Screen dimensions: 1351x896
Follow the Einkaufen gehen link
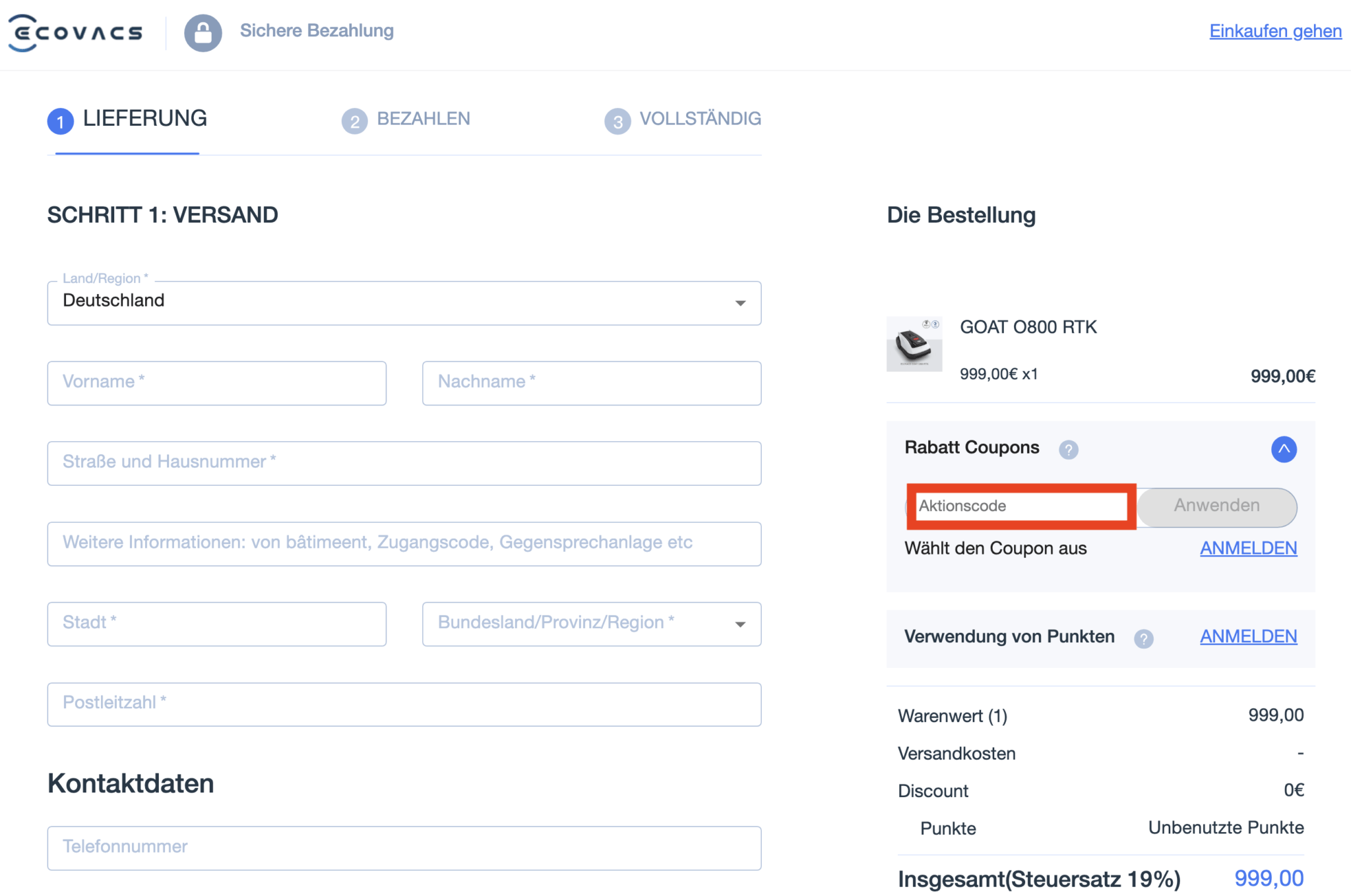coord(1274,31)
